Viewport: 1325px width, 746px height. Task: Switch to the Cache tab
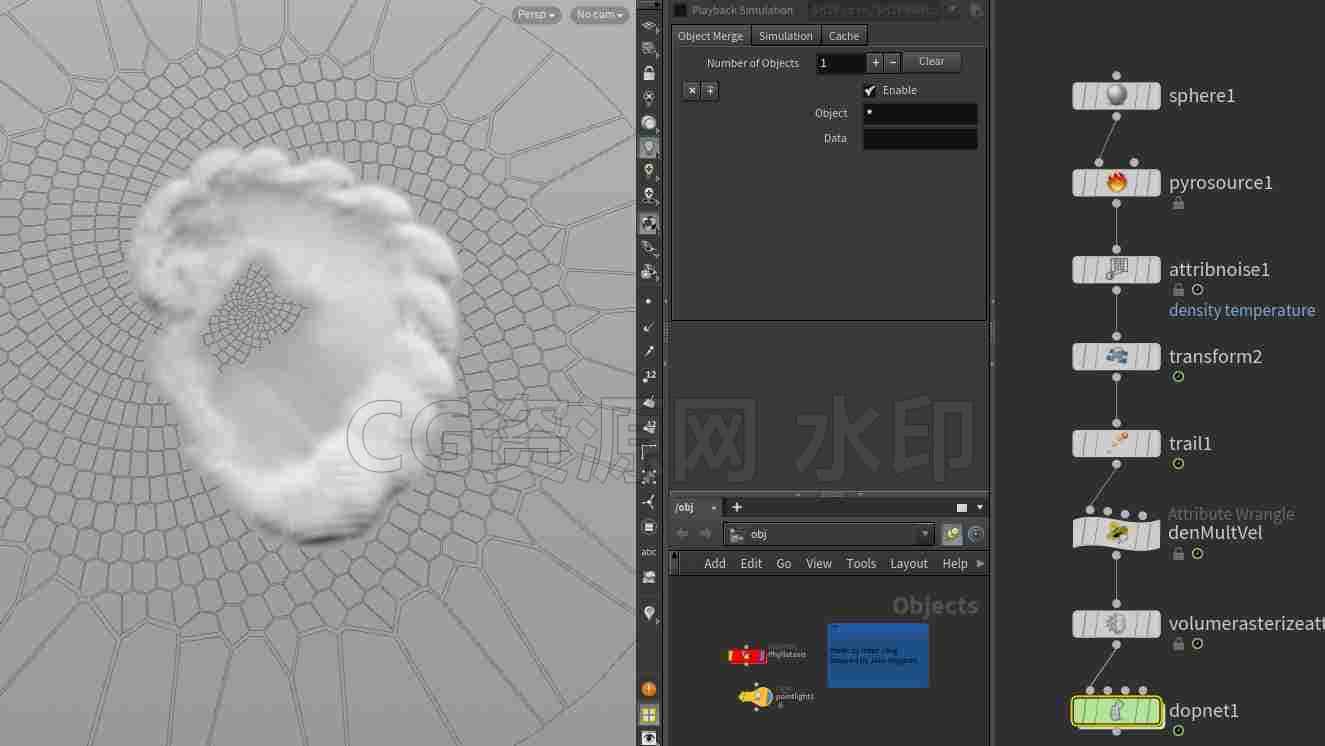[844, 36]
